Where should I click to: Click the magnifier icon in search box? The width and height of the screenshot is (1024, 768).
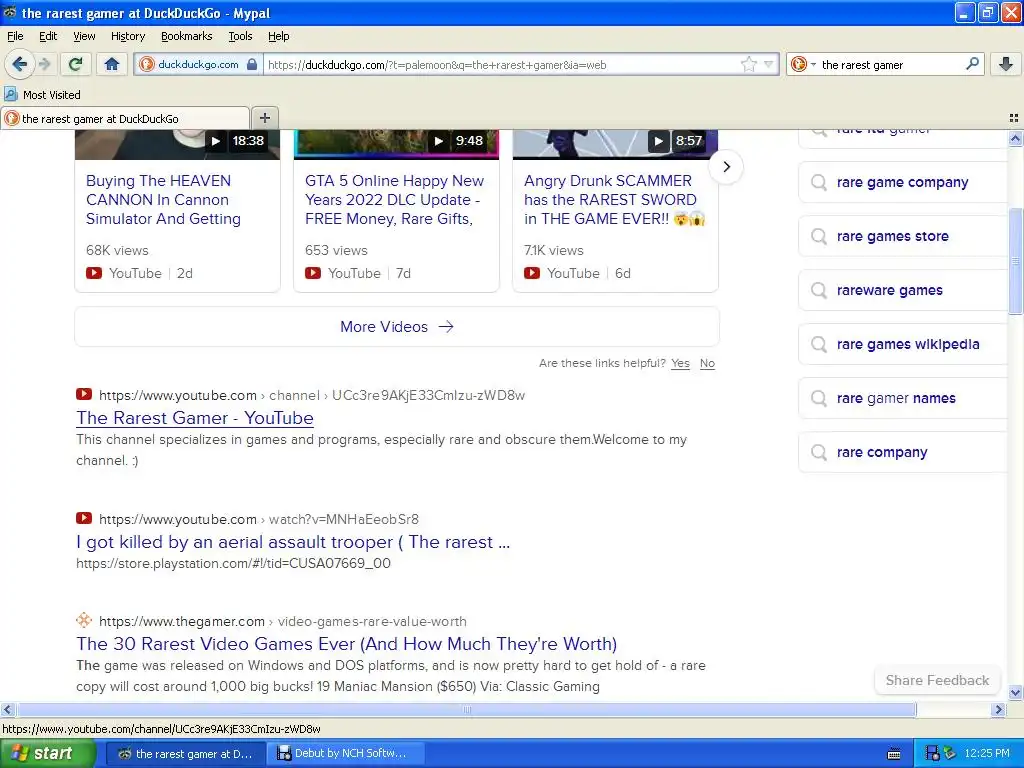tap(972, 64)
